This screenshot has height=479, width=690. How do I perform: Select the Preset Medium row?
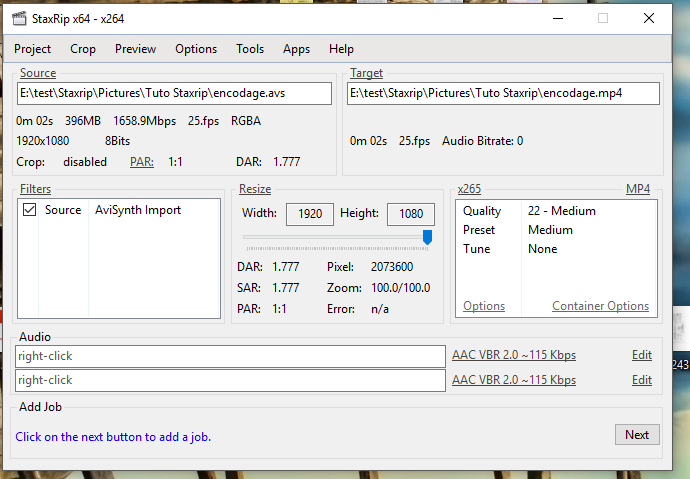click(556, 230)
